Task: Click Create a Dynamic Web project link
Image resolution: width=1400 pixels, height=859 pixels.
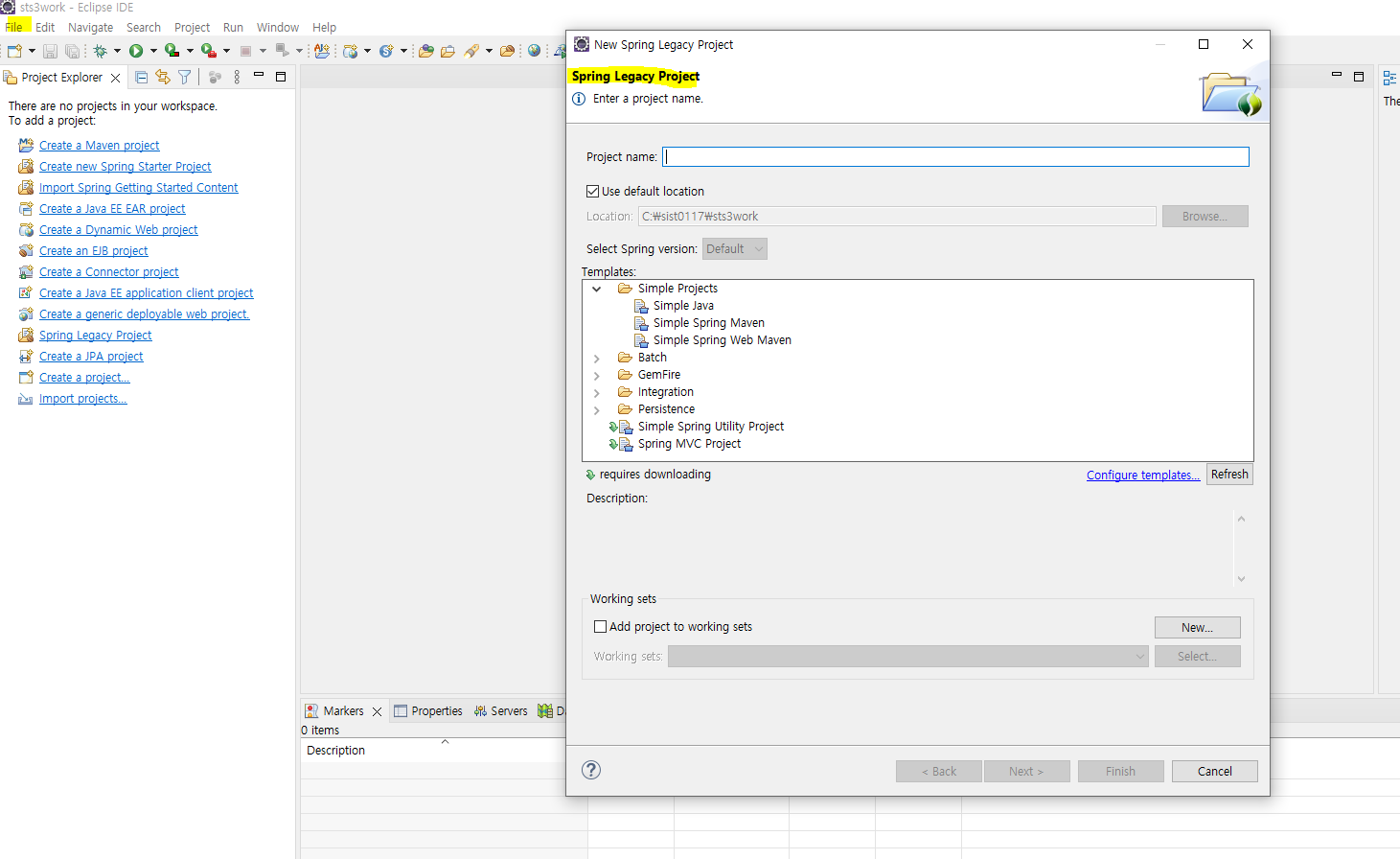Action: click(119, 230)
